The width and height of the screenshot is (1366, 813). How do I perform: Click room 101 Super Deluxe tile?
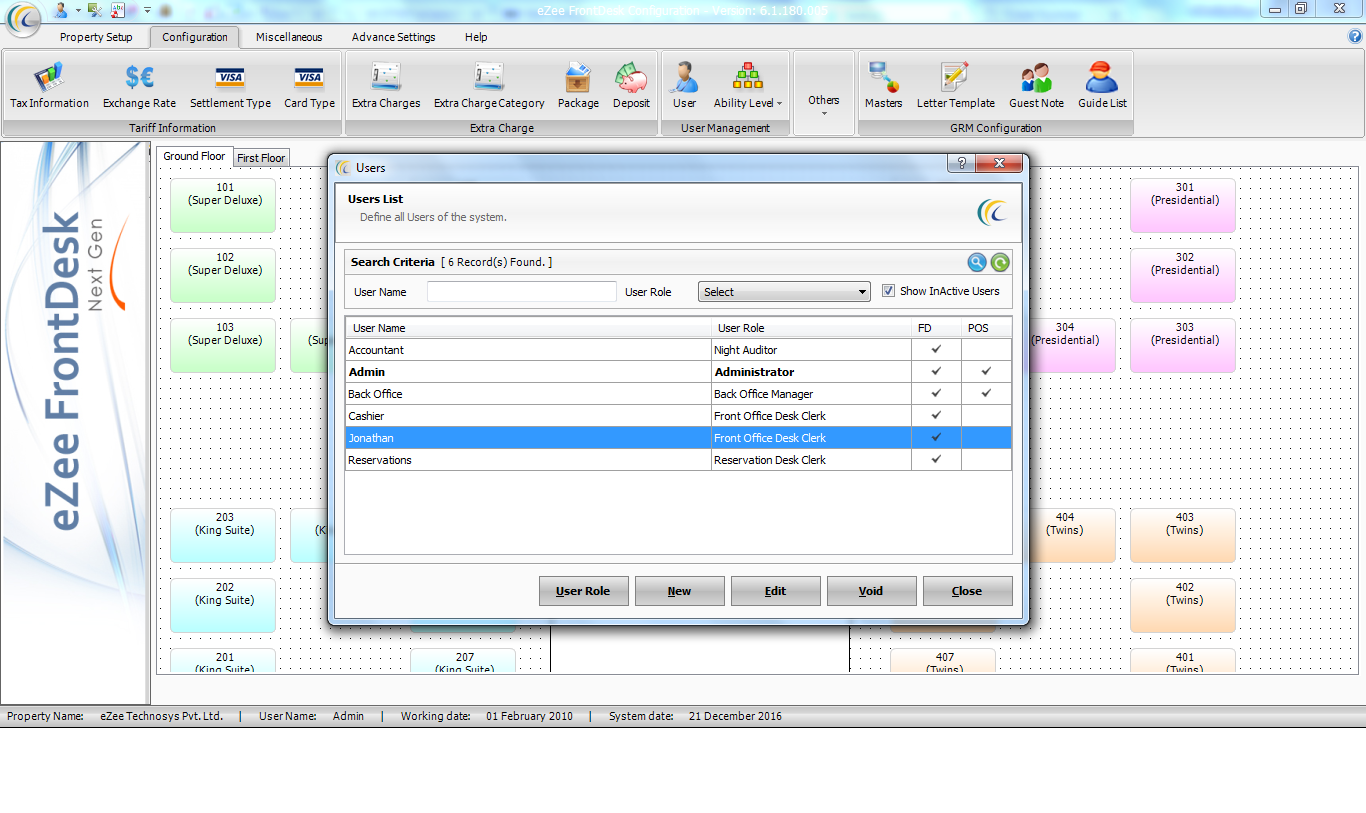tap(223, 205)
